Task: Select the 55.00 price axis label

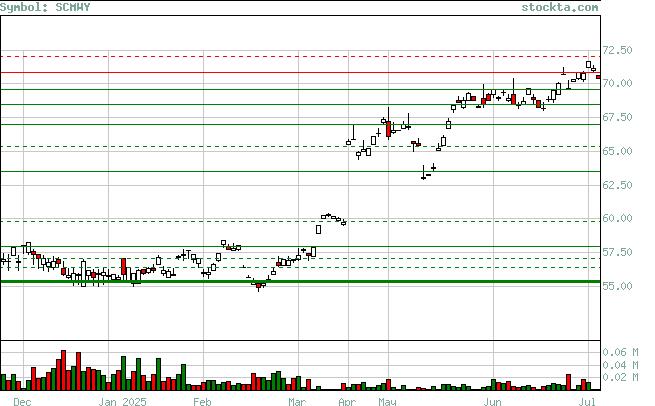Action: click(x=617, y=286)
